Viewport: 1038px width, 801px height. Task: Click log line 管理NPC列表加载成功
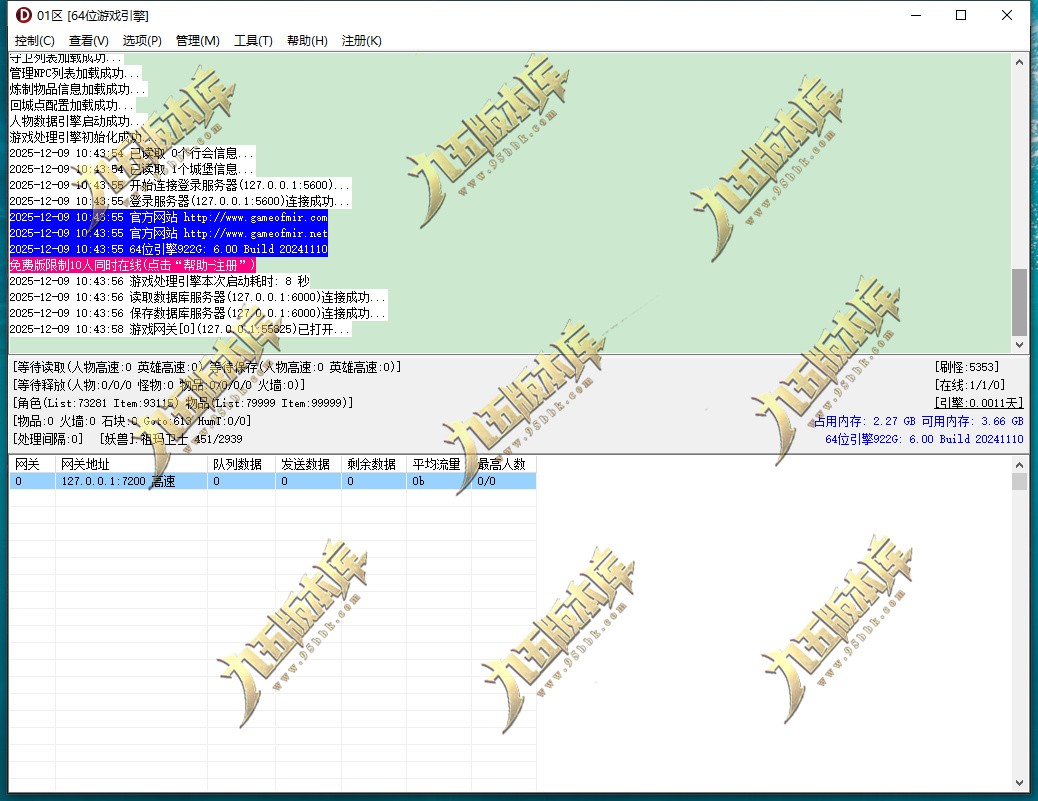click(x=75, y=73)
